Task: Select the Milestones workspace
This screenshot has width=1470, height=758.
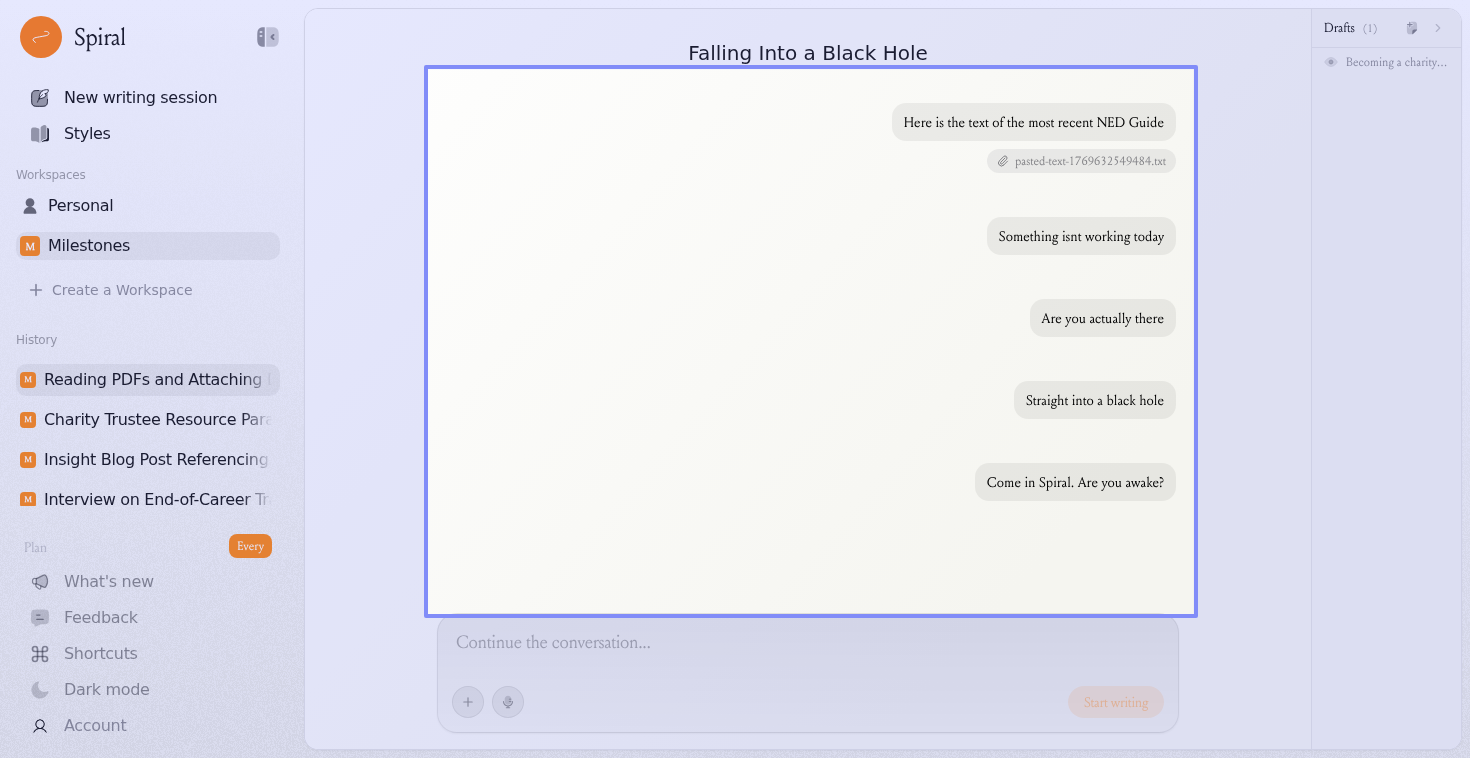Action: [89, 245]
